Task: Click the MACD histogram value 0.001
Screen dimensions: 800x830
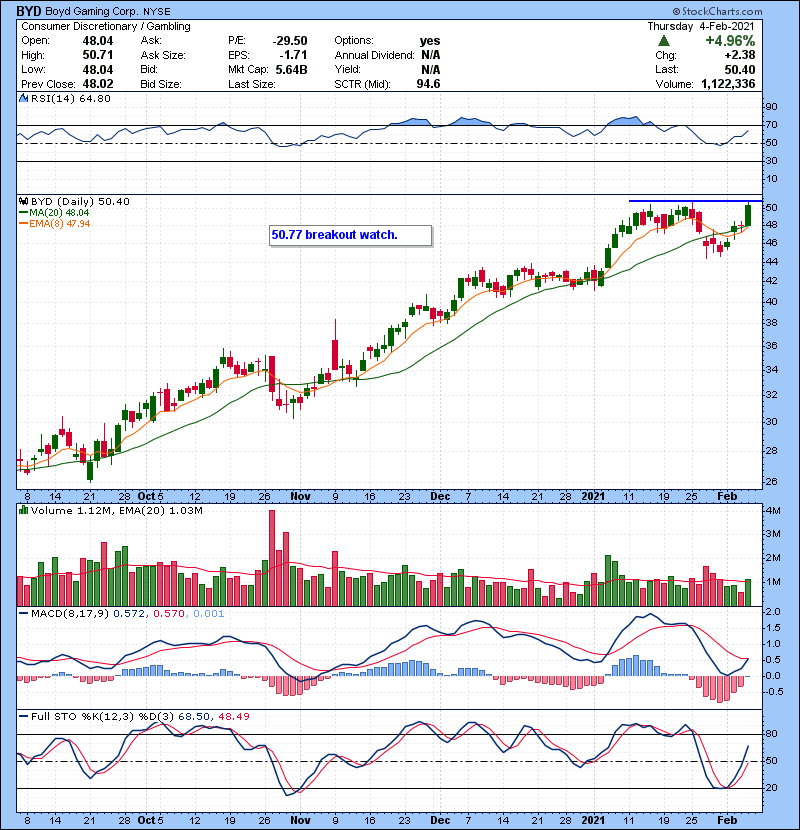Action: click(209, 614)
